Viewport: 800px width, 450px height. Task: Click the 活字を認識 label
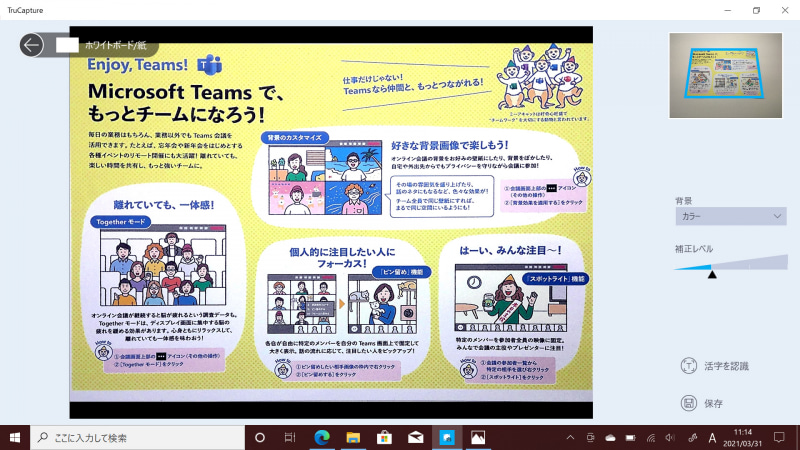[x=727, y=366]
